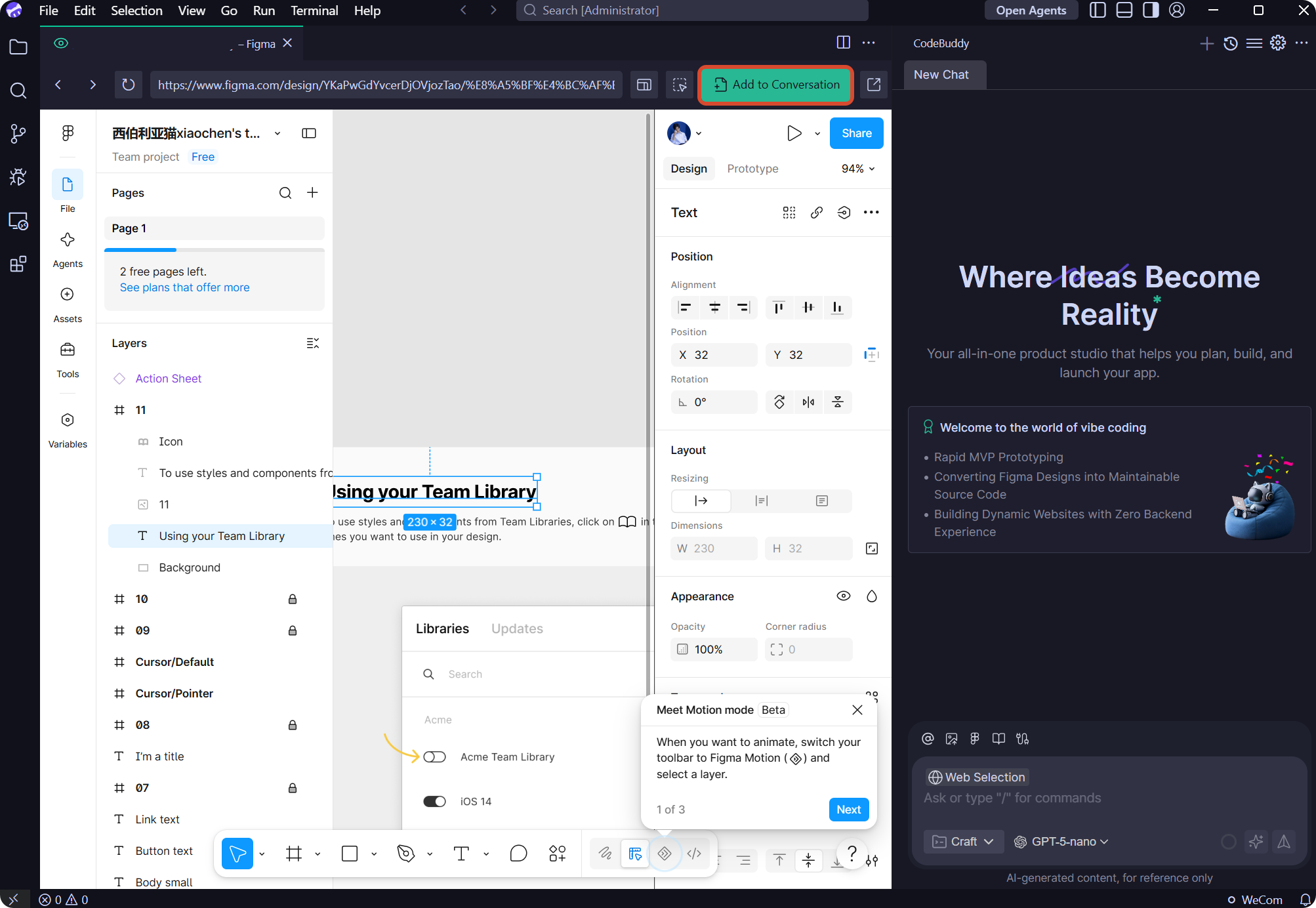The width and height of the screenshot is (1316, 908).
Task: Select auto width resizing option
Action: click(701, 501)
